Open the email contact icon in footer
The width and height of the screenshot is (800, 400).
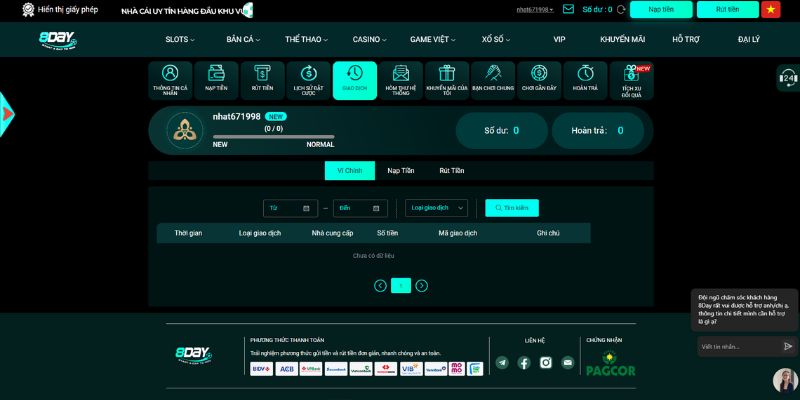tap(567, 363)
